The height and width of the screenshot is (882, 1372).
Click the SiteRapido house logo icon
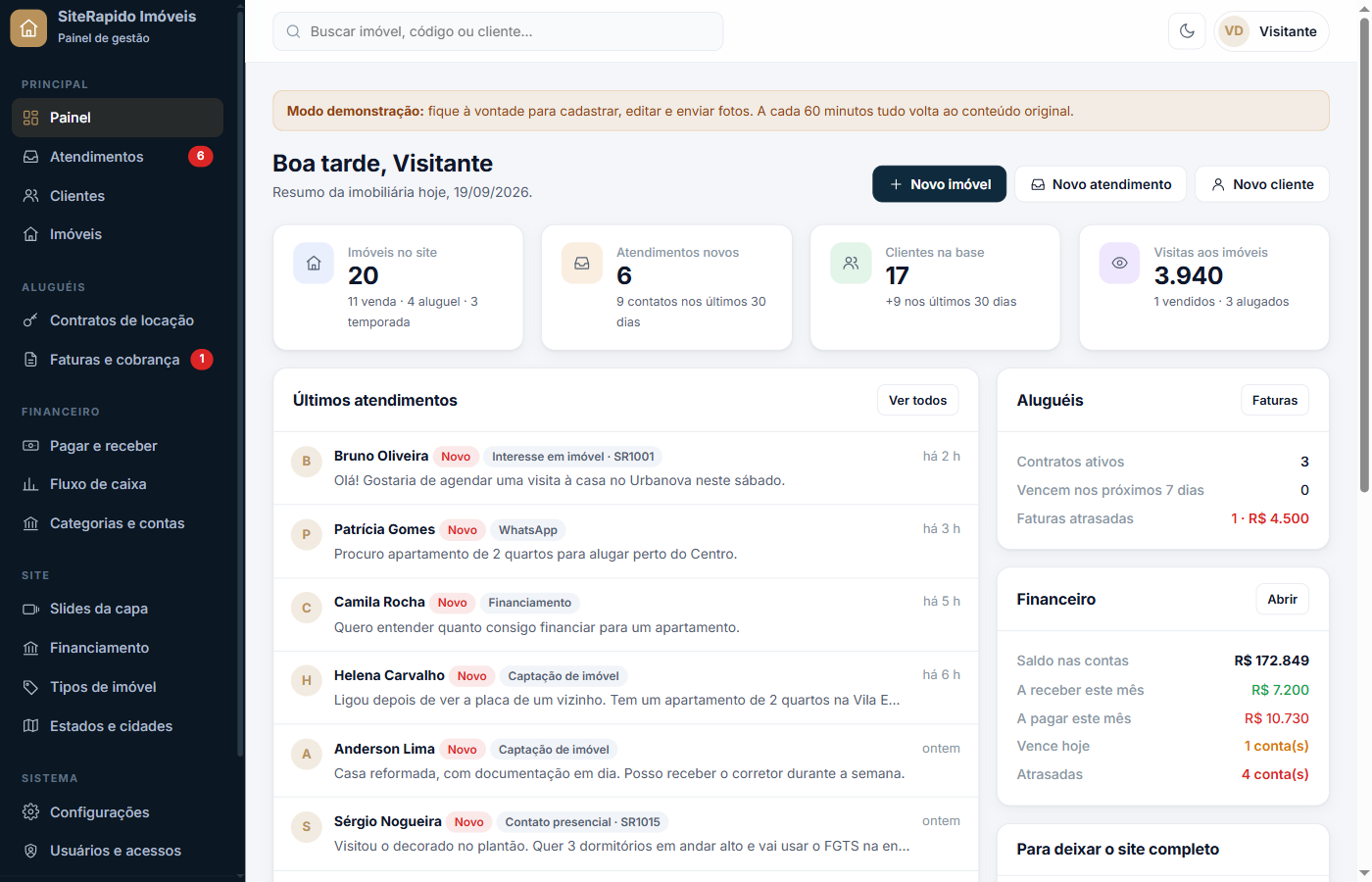28,27
